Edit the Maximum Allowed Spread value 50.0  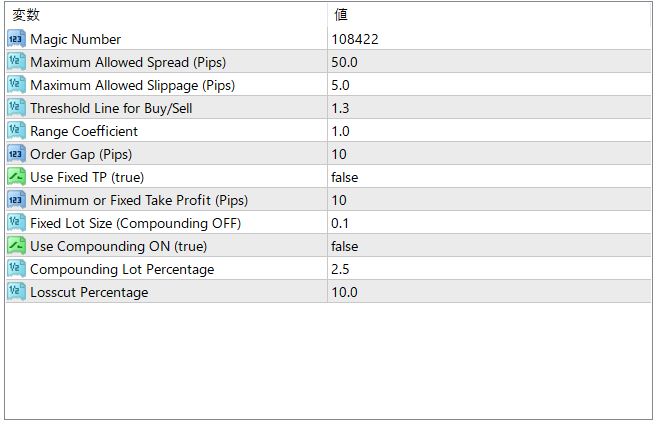(x=345, y=62)
